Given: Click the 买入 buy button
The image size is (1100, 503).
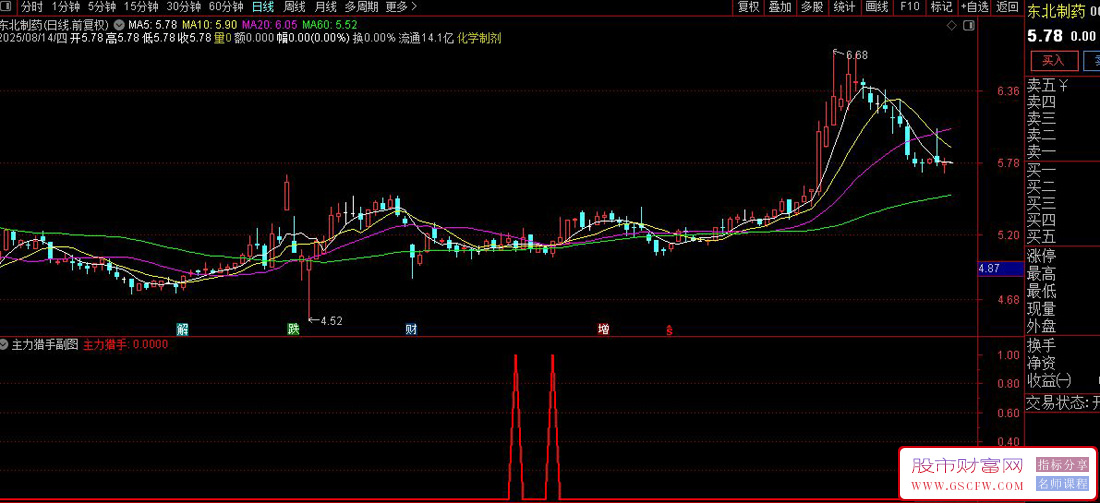Looking at the screenshot, I should pyautogui.click(x=1054, y=60).
